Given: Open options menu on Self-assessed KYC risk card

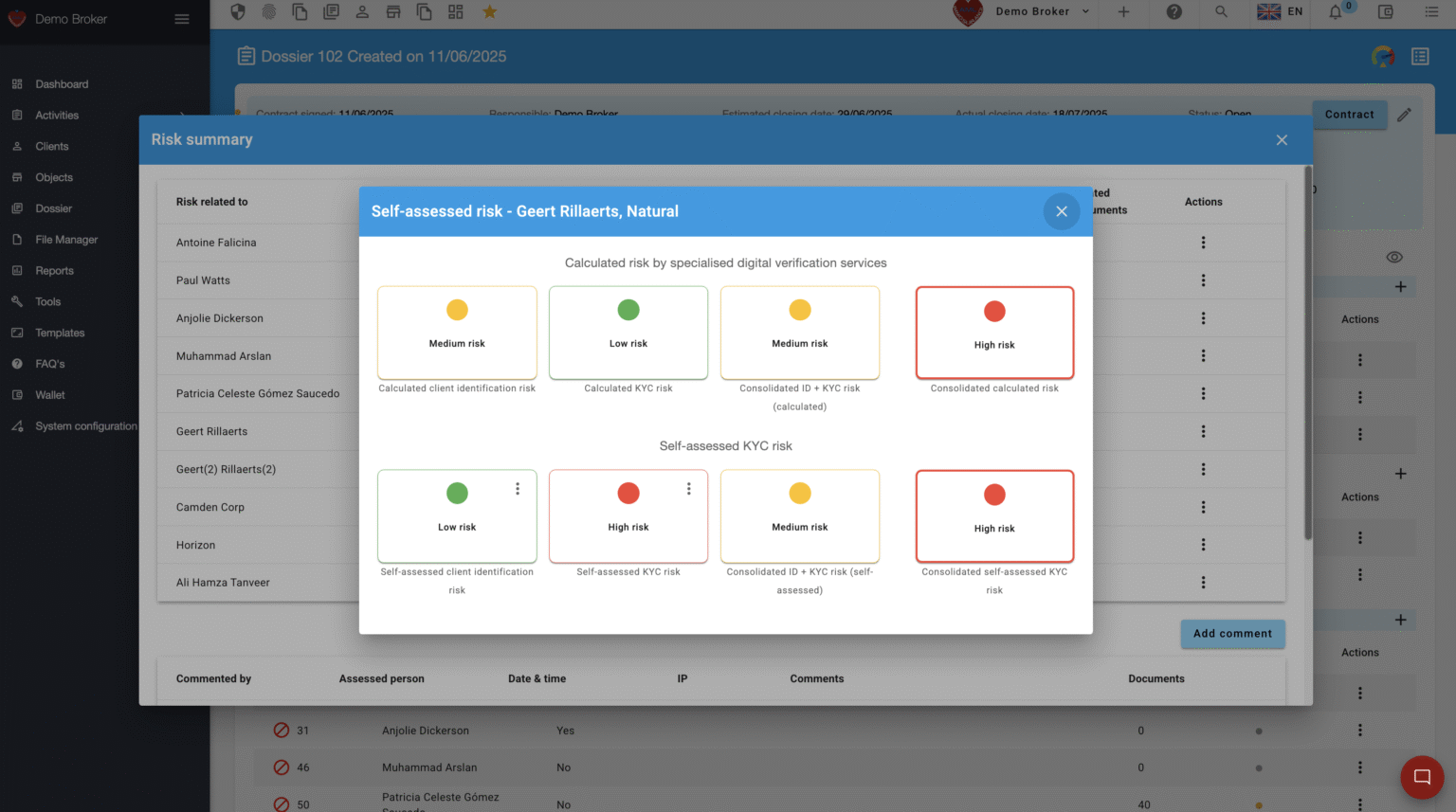Looking at the screenshot, I should pos(688,489).
